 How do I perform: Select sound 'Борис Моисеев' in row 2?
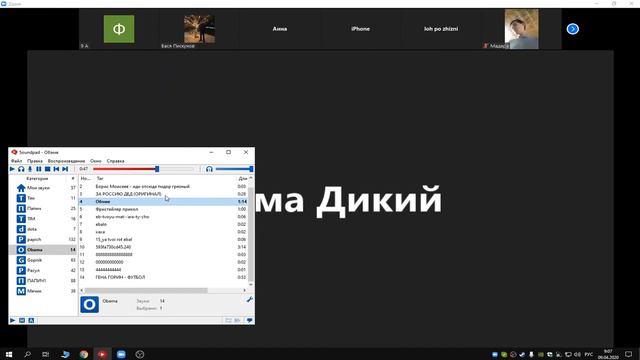(163, 187)
